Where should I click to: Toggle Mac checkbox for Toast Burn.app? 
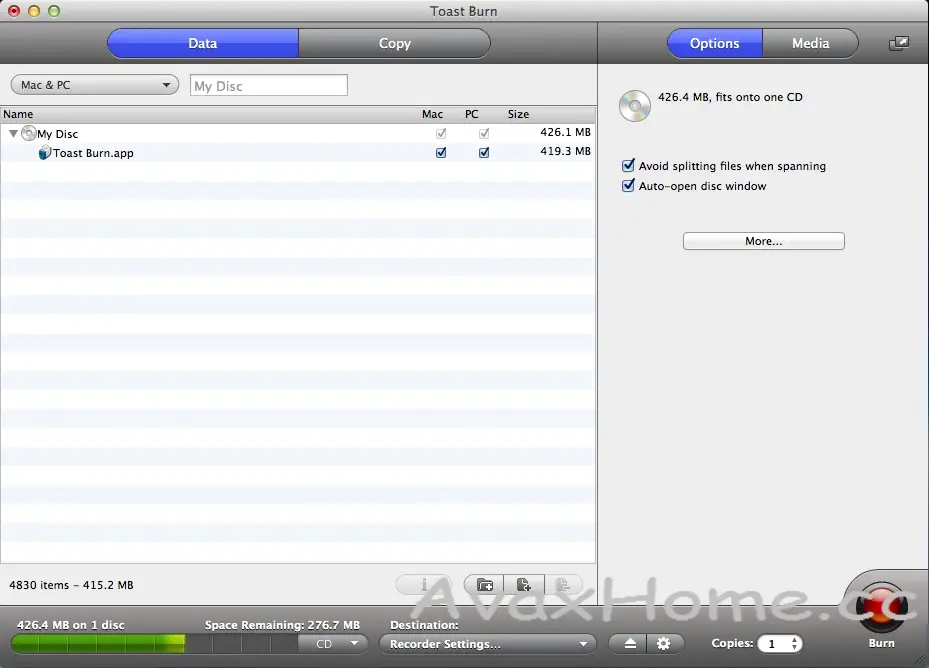[441, 152]
